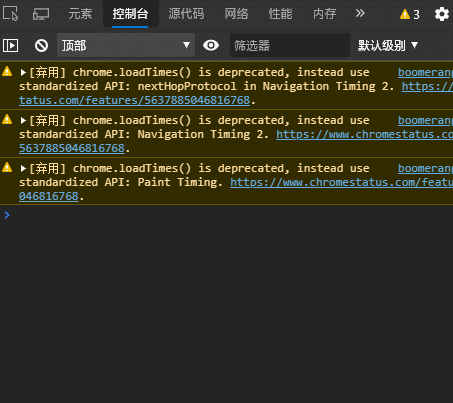
Task: Toggle the device toolbar emulation icon
Action: (41, 14)
